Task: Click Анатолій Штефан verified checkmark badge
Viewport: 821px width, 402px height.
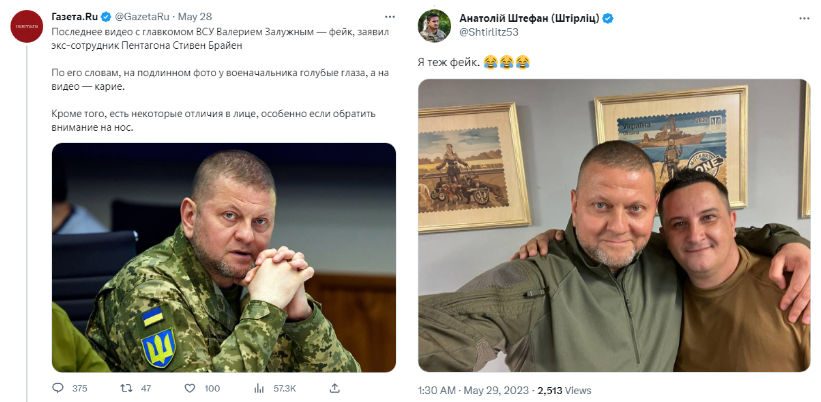Action: coord(608,18)
